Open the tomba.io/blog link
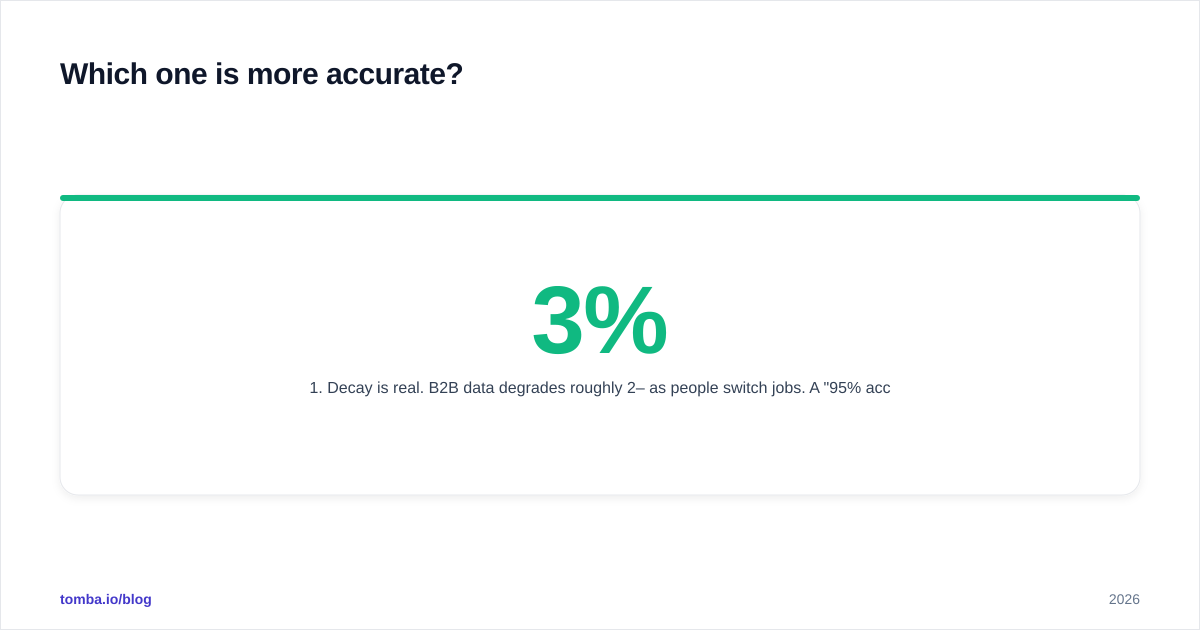The image size is (1200, 630). (106, 599)
